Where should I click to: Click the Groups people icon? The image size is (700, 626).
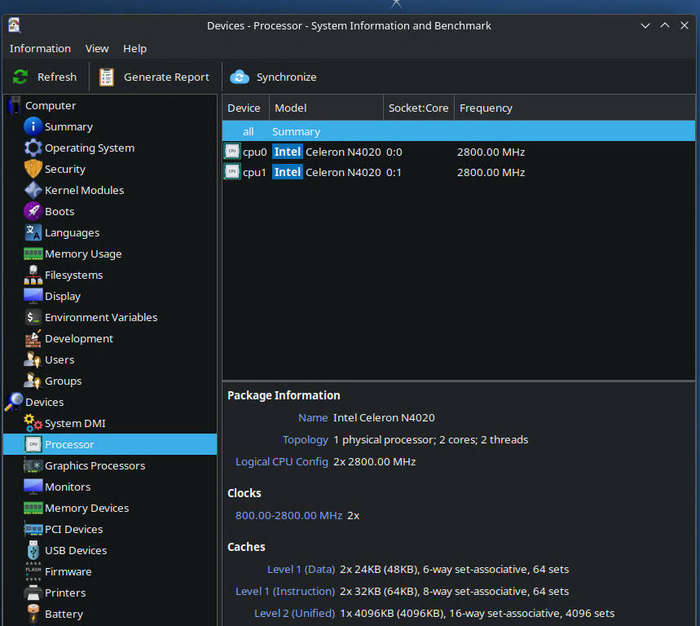tap(32, 381)
